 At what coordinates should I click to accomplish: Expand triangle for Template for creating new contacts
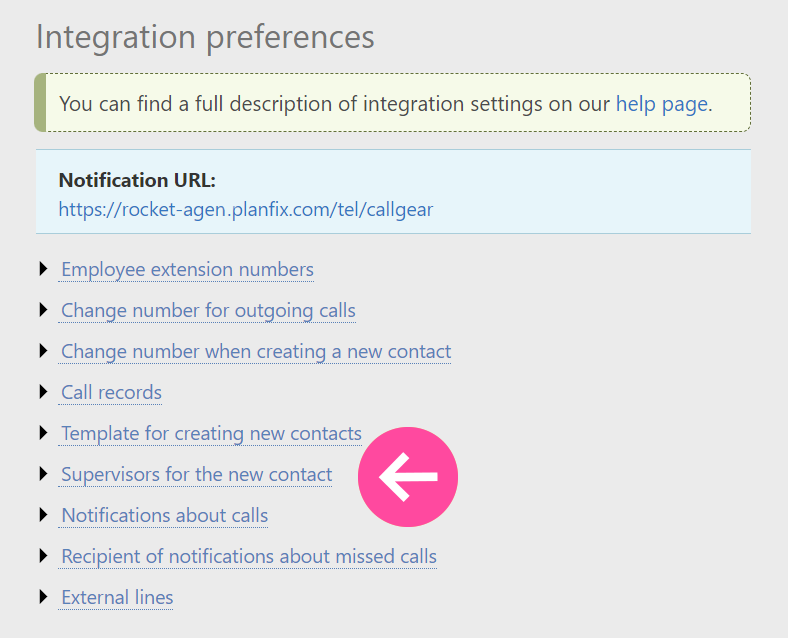click(x=43, y=433)
